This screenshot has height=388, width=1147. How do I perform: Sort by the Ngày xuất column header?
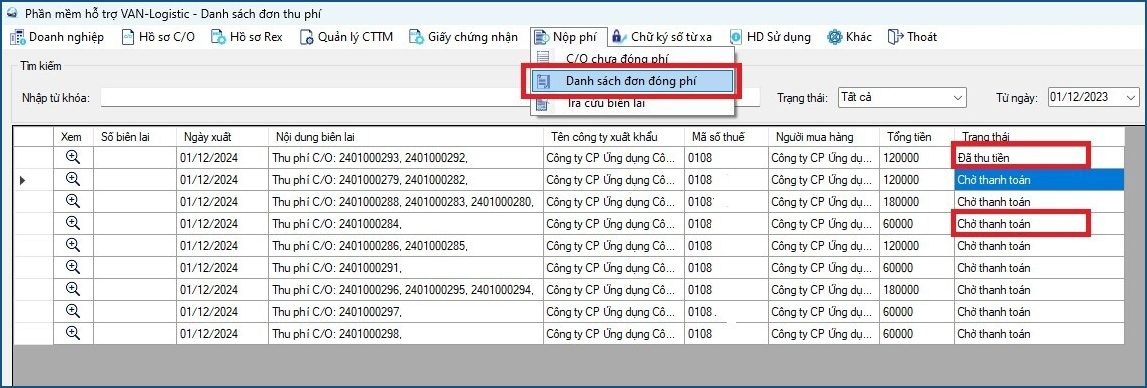click(x=222, y=136)
